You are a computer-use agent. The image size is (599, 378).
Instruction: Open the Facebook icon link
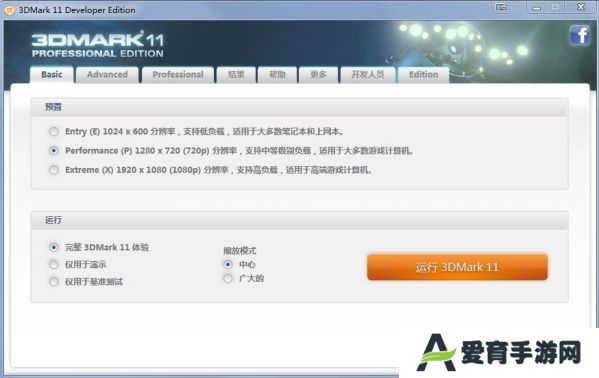[x=580, y=35]
